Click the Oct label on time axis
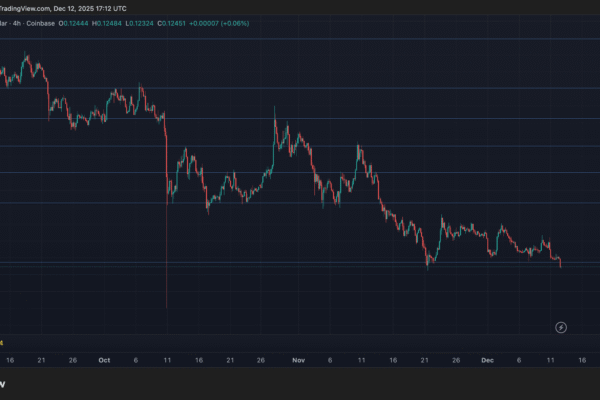The width and height of the screenshot is (600, 400). 106,359
